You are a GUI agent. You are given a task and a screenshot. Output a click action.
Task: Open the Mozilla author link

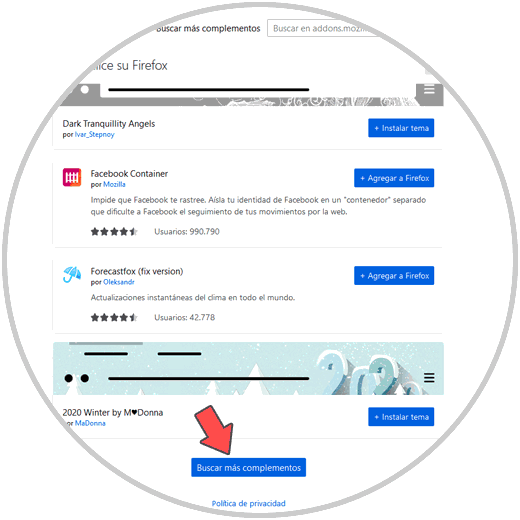(x=114, y=184)
